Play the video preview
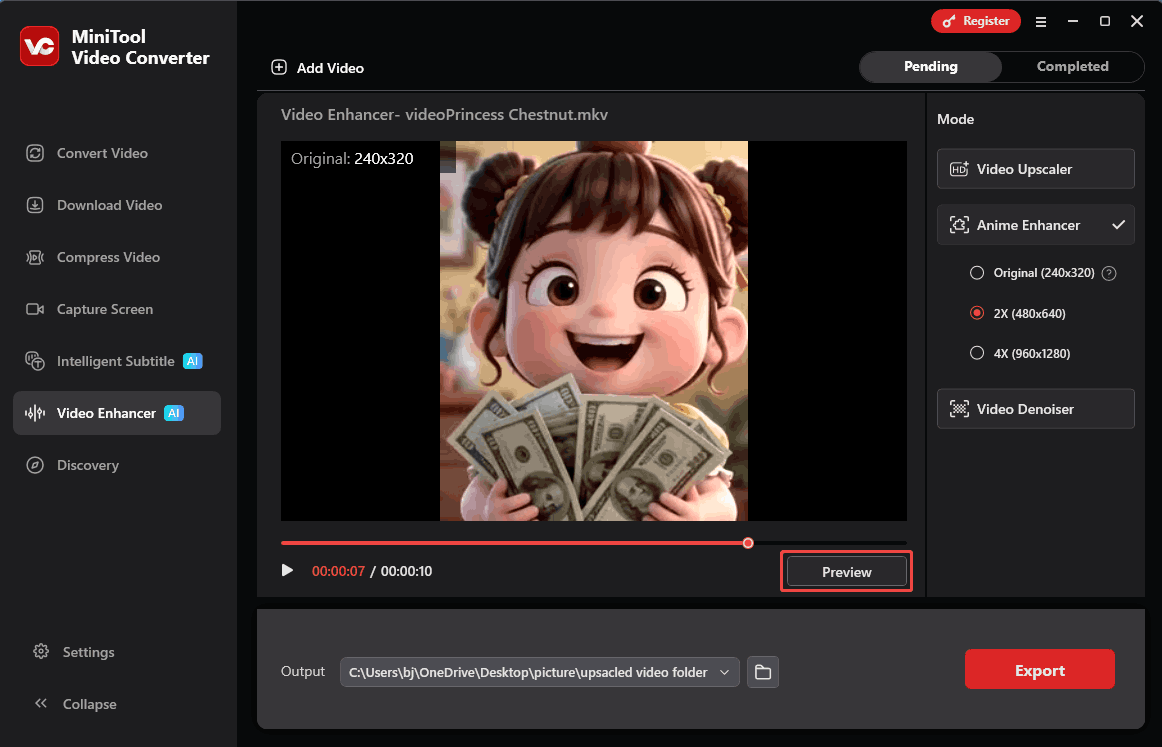Image resolution: width=1162 pixels, height=747 pixels. click(288, 571)
